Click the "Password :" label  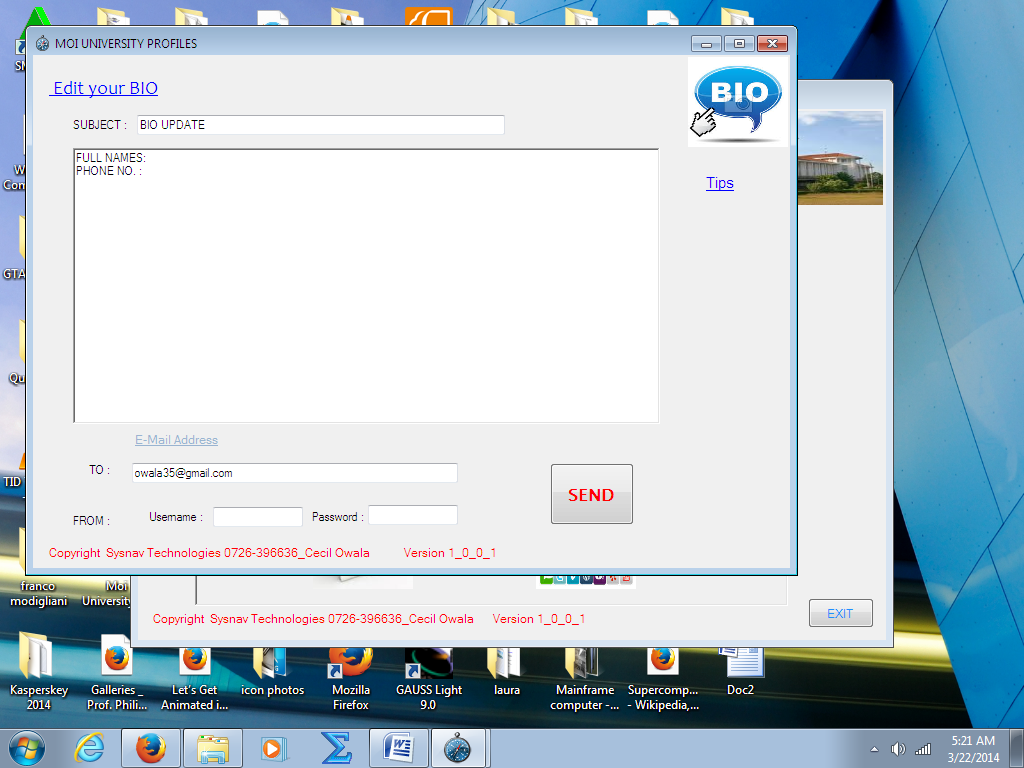[338, 517]
